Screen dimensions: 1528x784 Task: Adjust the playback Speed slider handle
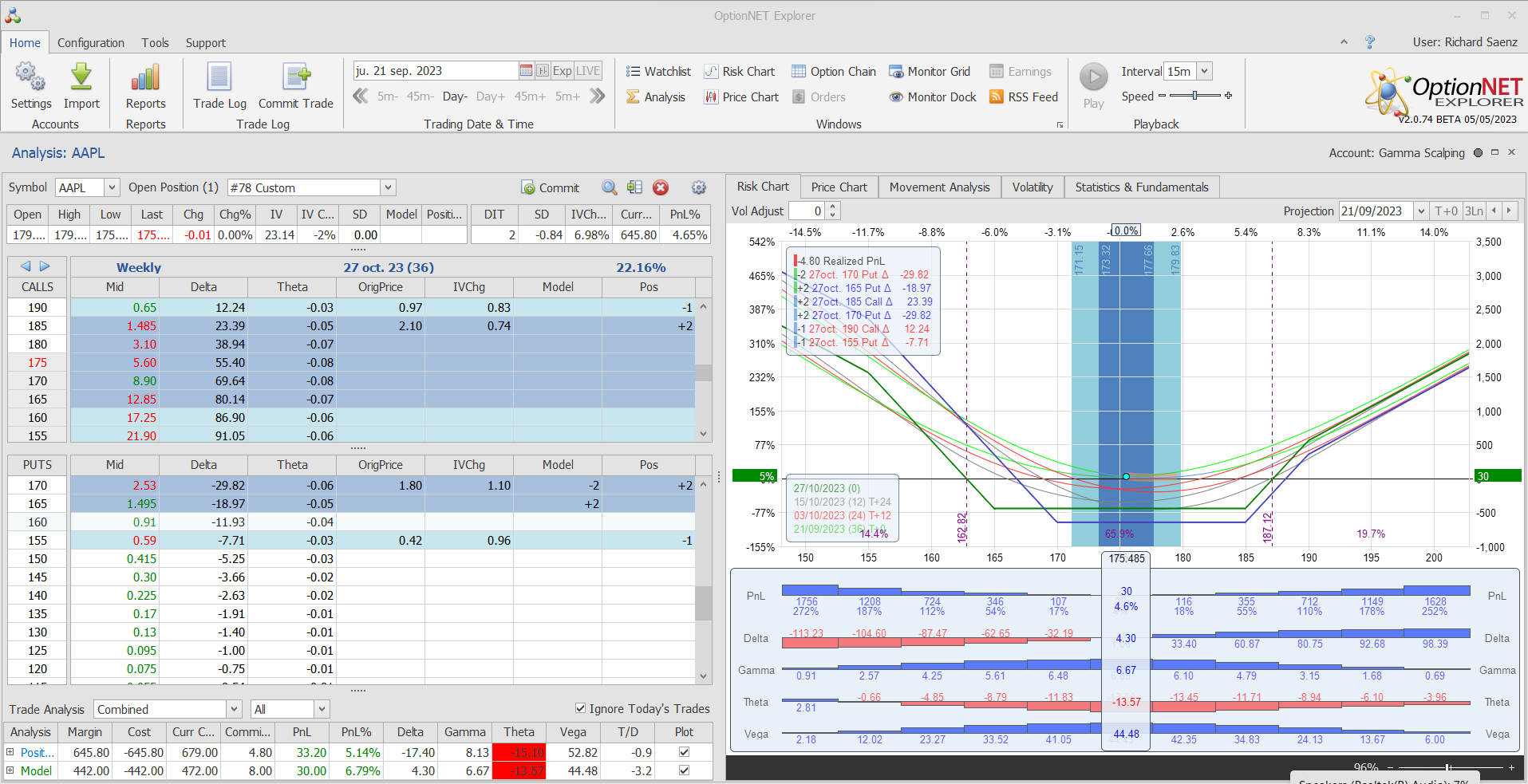[1194, 96]
